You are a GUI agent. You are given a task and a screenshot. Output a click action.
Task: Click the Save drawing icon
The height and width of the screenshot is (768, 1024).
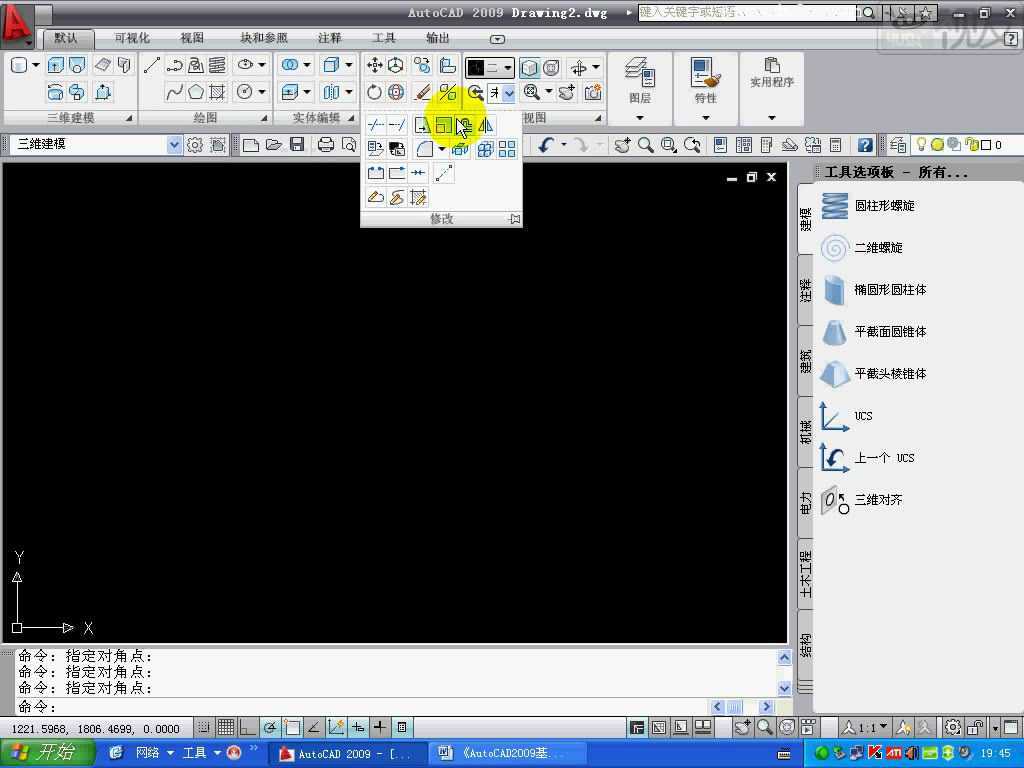tap(297, 144)
